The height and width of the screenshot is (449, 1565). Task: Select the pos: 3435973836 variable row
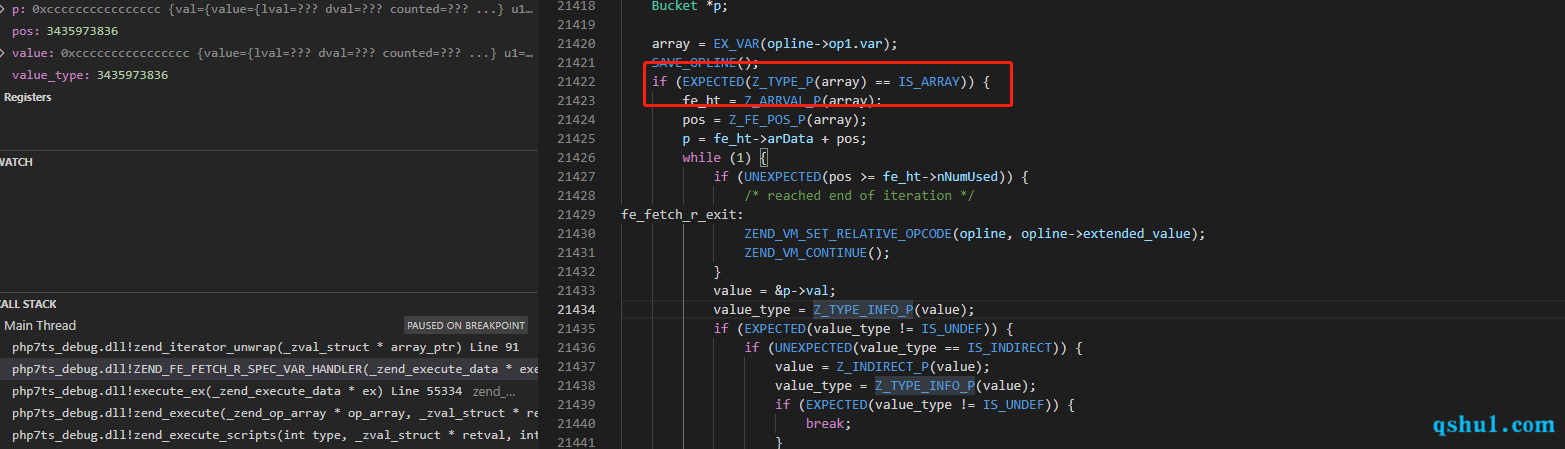(269, 31)
